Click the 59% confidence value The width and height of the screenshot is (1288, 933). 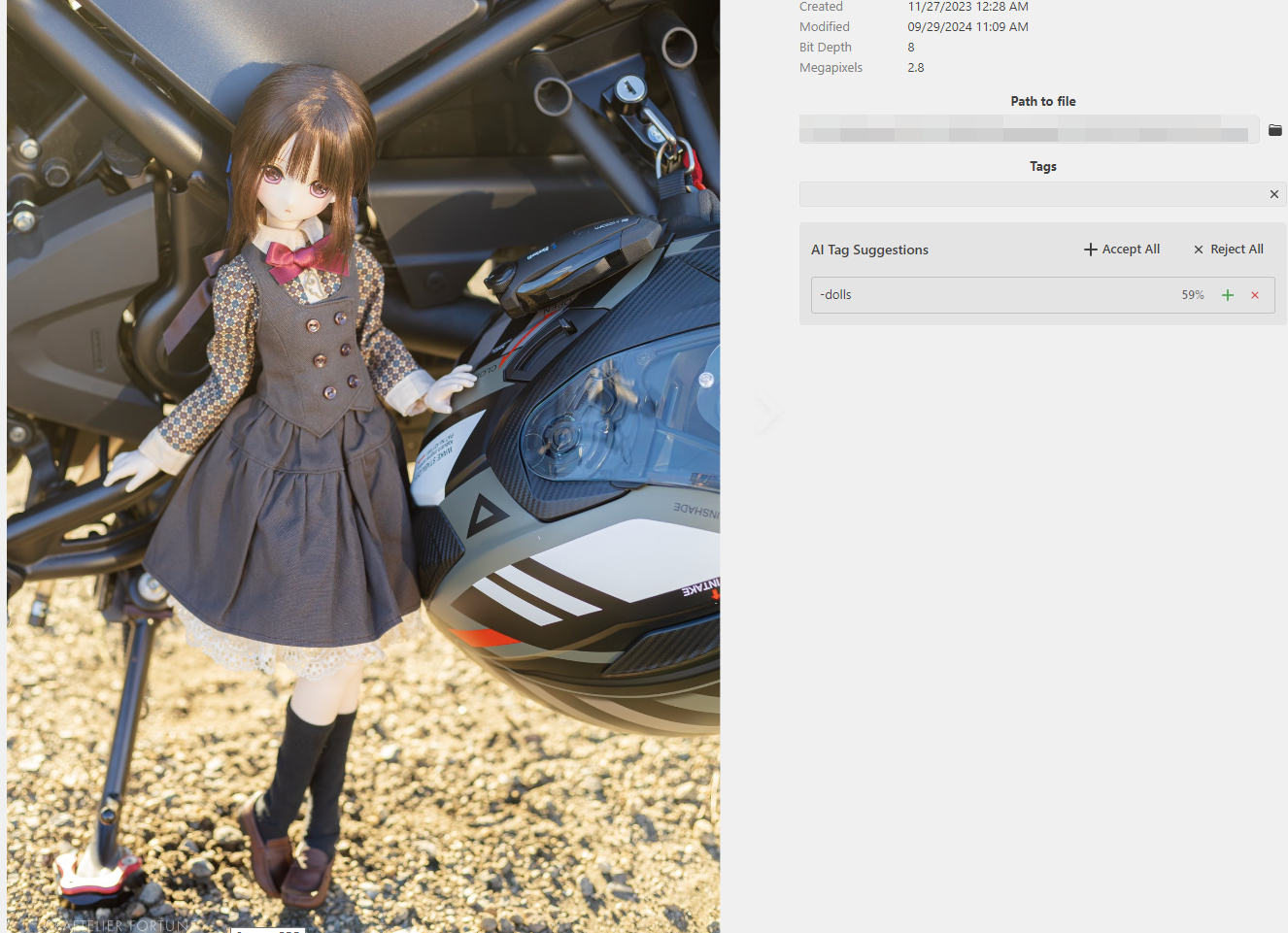click(x=1193, y=295)
